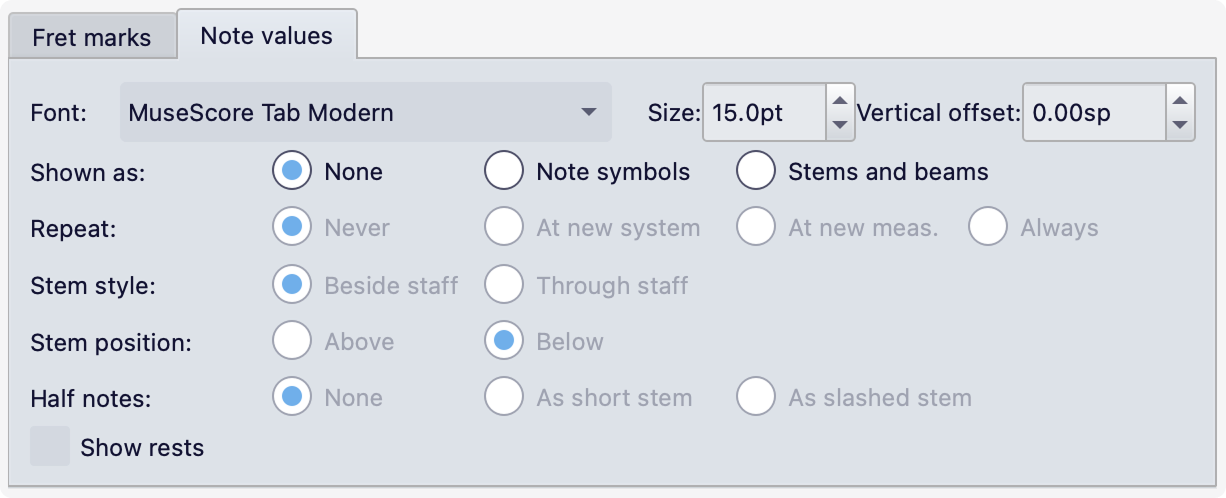Image resolution: width=1226 pixels, height=498 pixels.
Task: Set Repeat to At new system
Action: click(x=504, y=228)
